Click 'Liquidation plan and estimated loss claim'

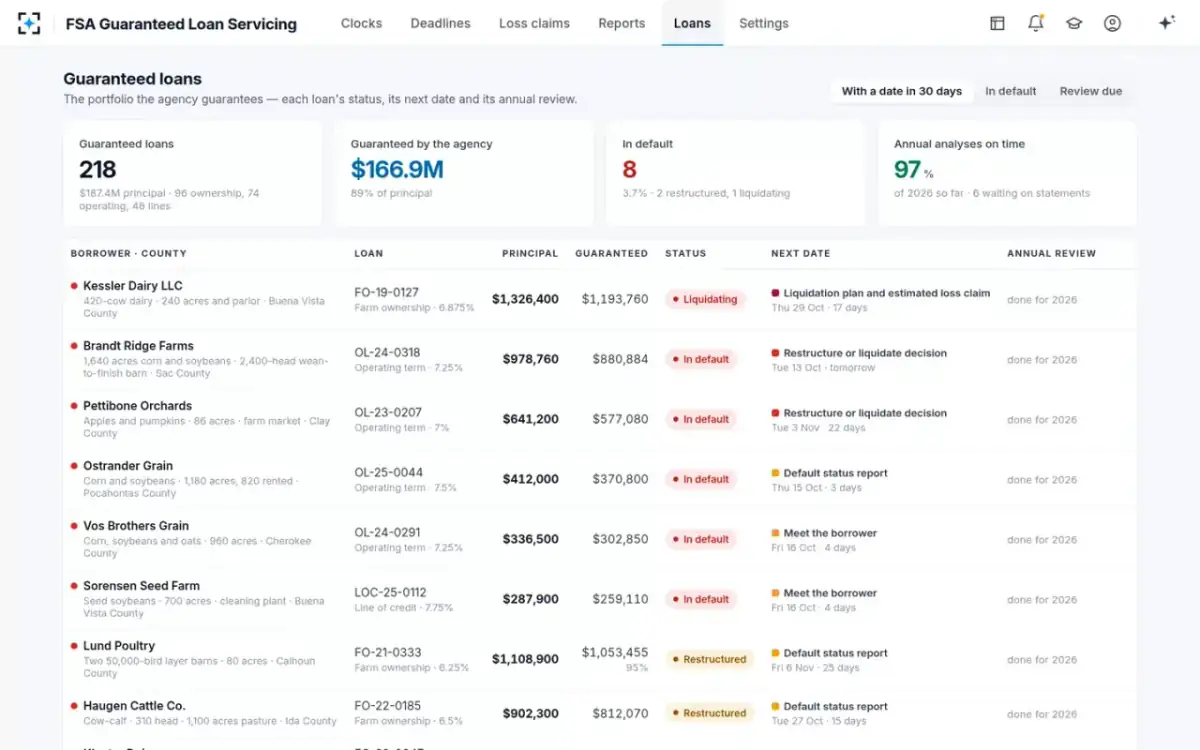[x=887, y=293]
